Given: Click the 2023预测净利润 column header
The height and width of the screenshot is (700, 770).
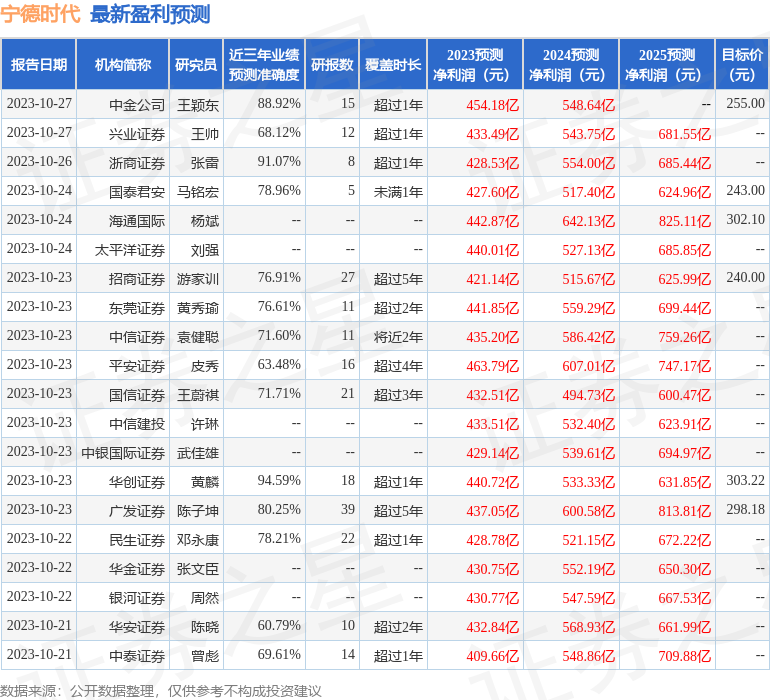Looking at the screenshot, I should click(x=475, y=64).
